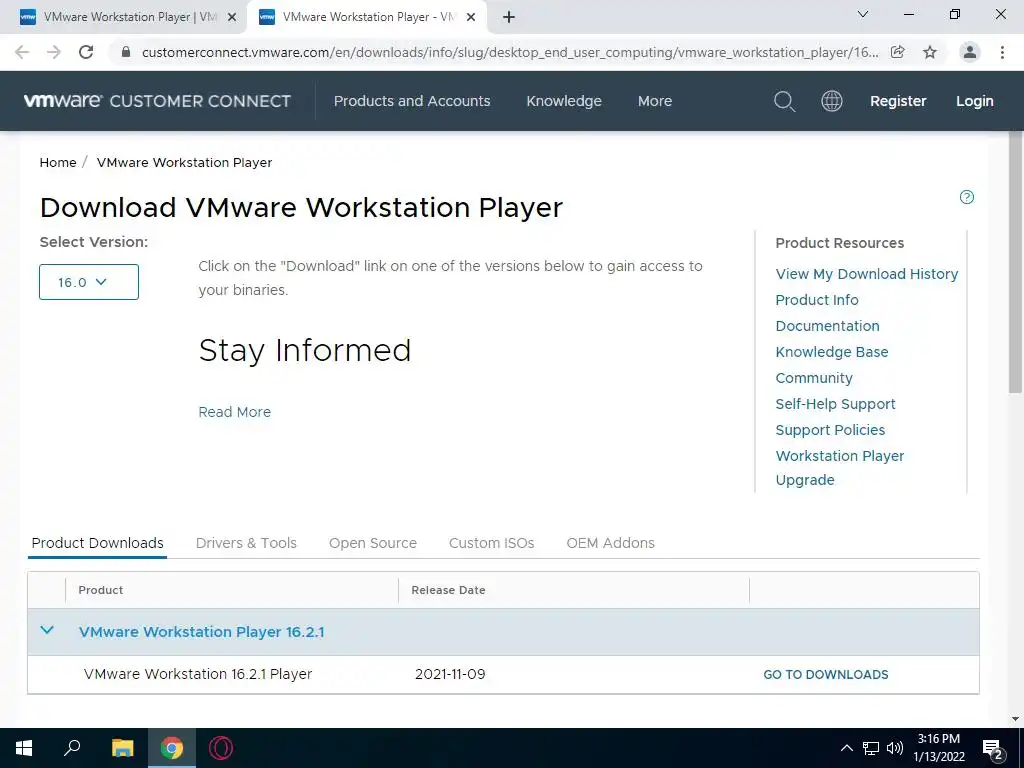Open Workstation Player Upgrade link
1024x768 pixels.
coord(840,468)
